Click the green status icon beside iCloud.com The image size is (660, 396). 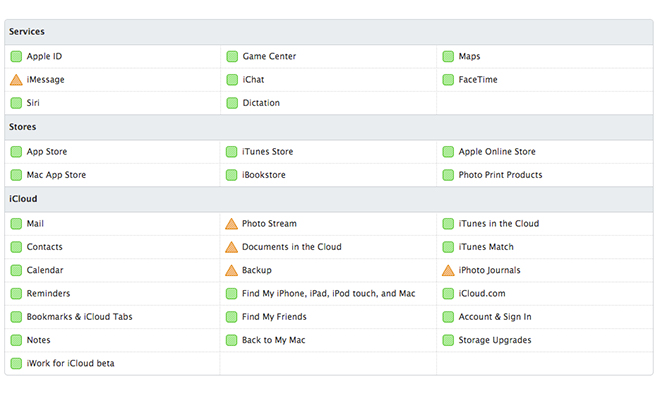[448, 293]
